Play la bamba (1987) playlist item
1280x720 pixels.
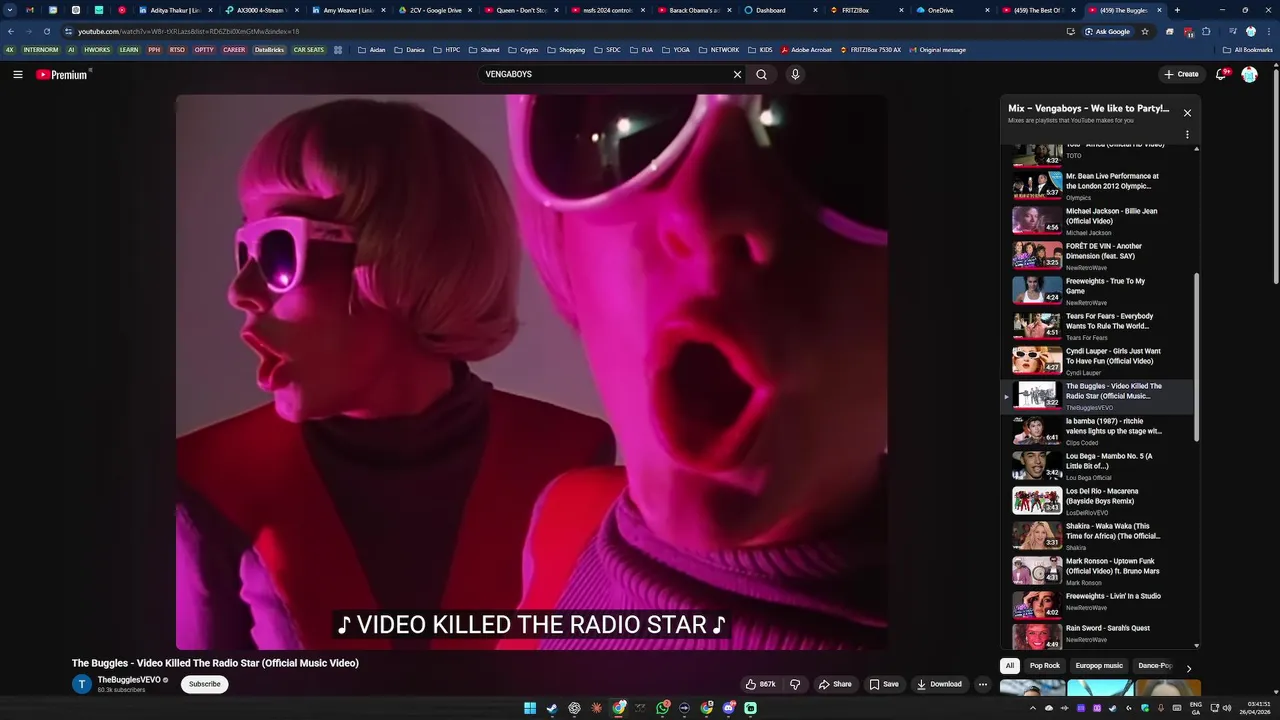coord(1097,431)
